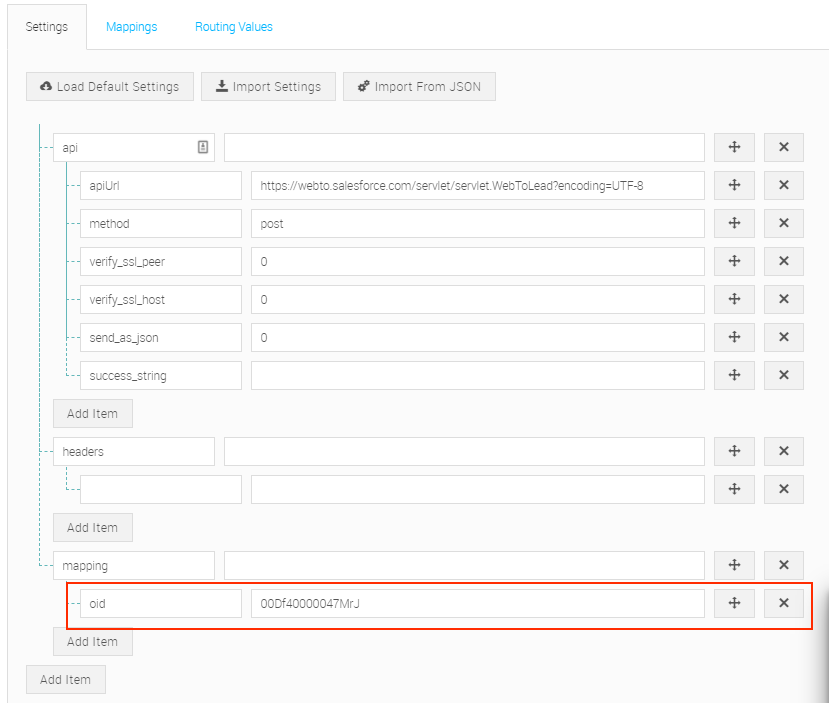Click the delete X on the headers row

[784, 451]
